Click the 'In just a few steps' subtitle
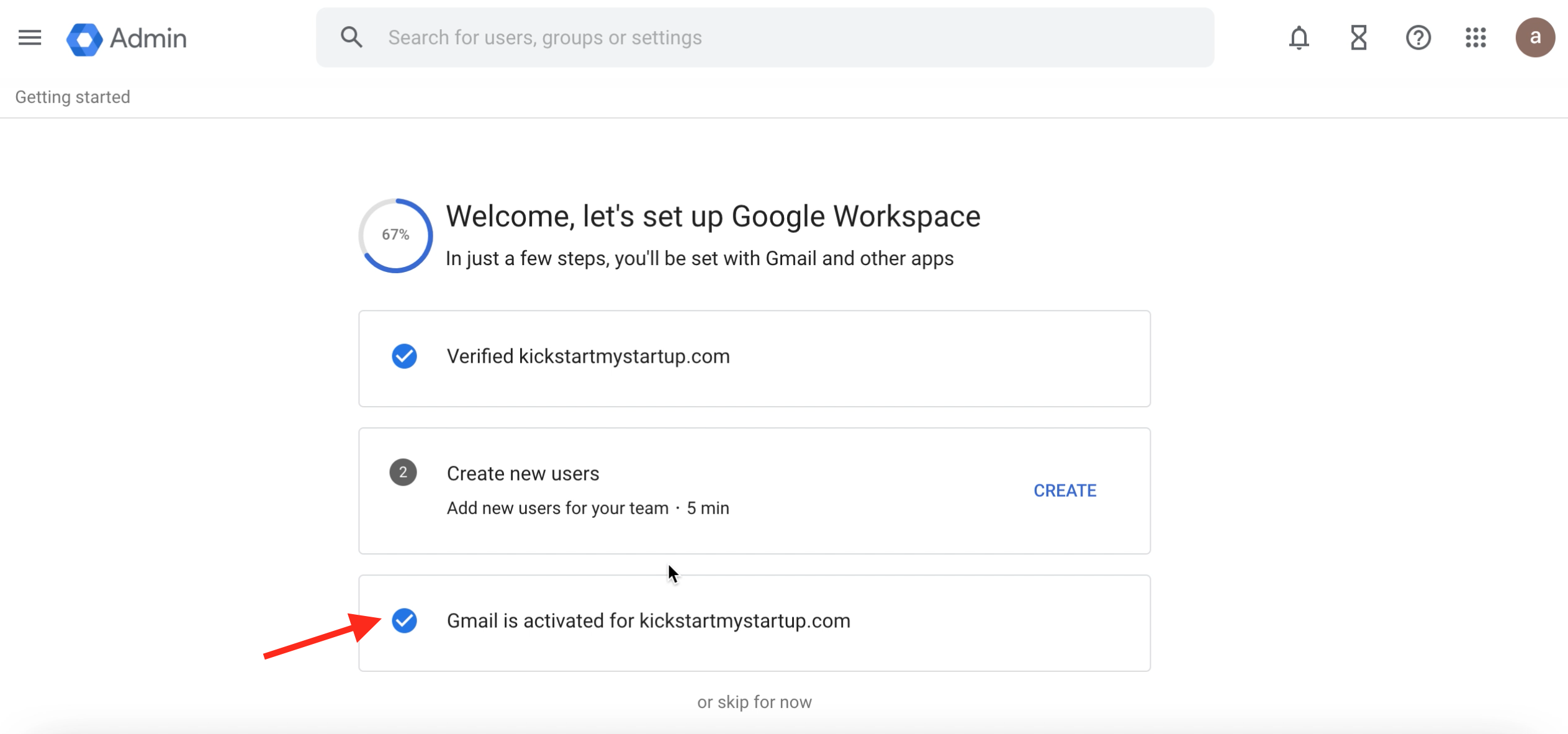 click(x=700, y=258)
